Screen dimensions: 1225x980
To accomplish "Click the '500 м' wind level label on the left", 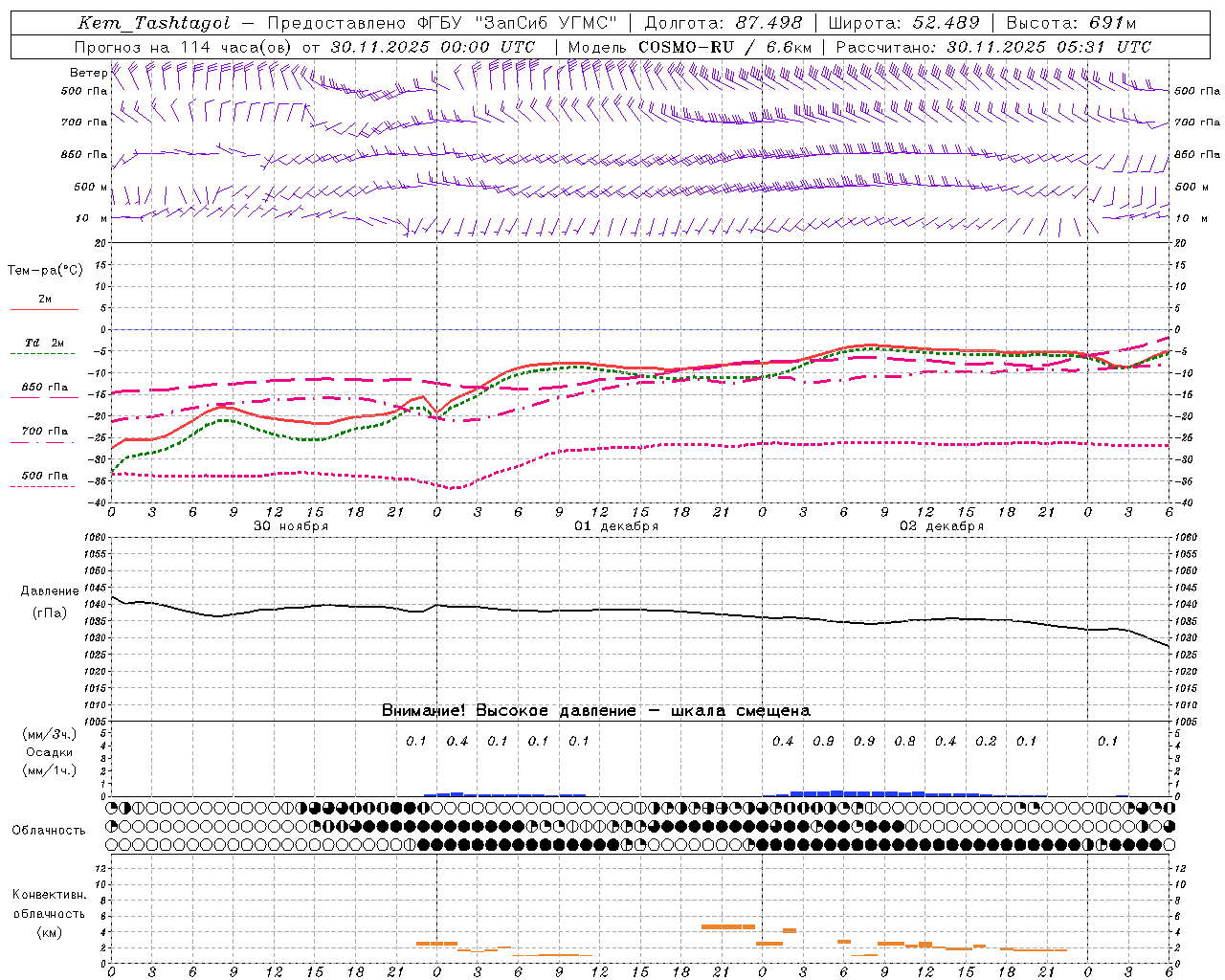I will (91, 187).
